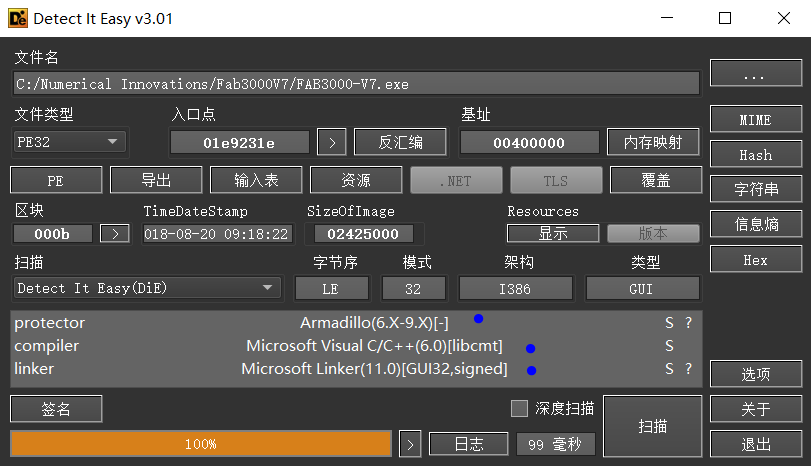Open the Hex viewer button

click(x=756, y=259)
